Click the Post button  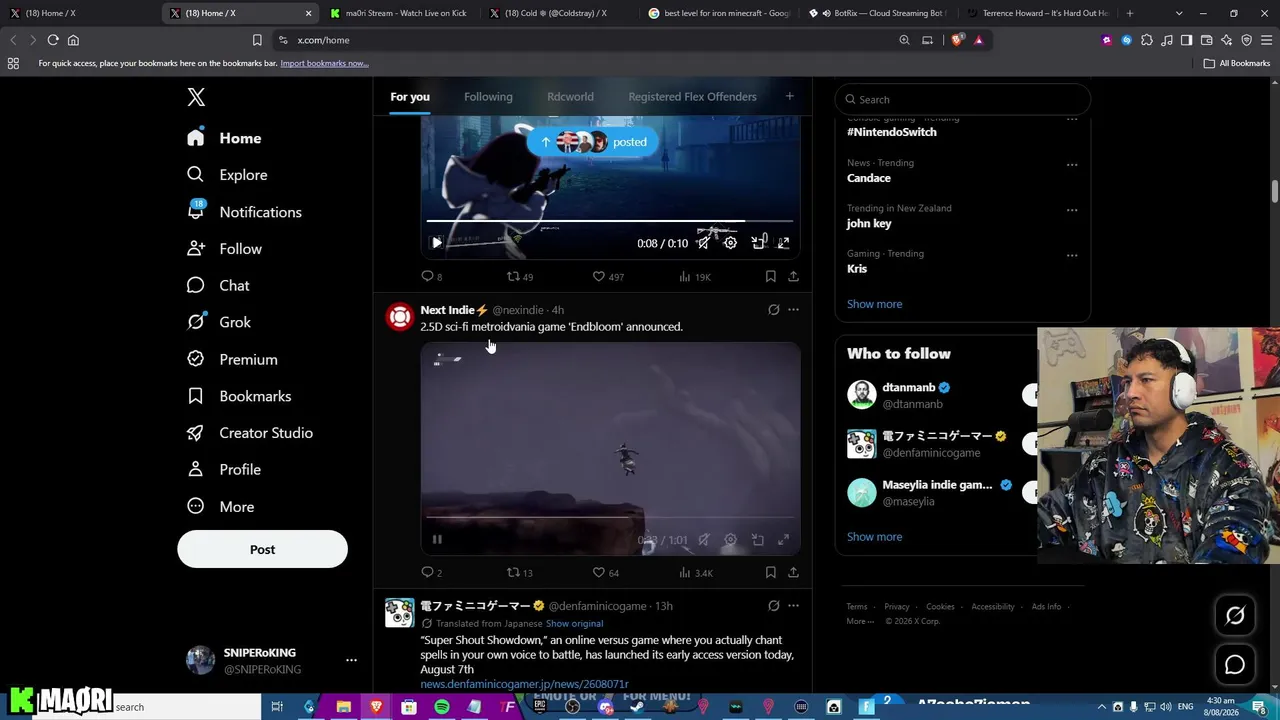(x=262, y=549)
